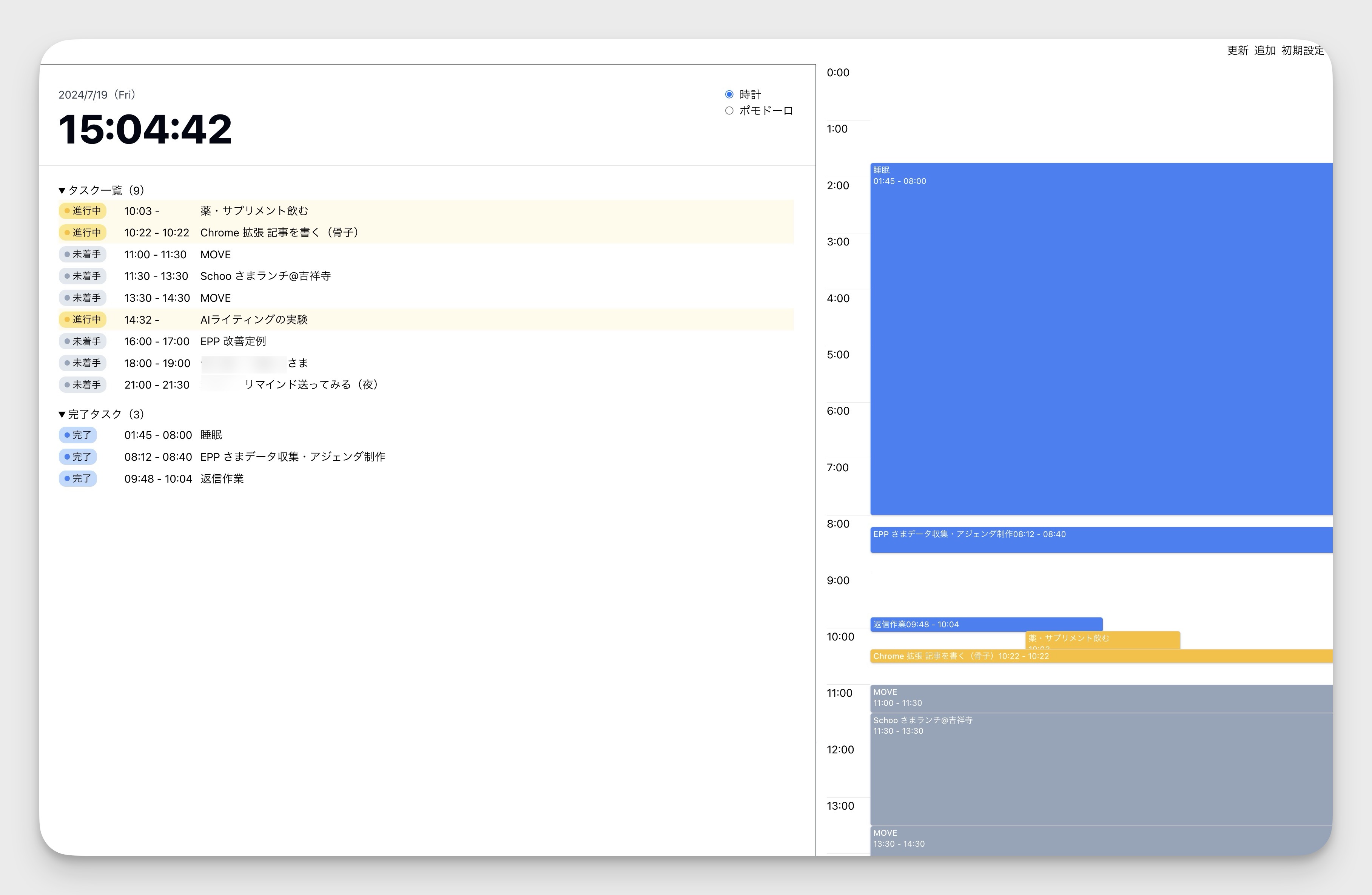Collapse the 完了タスク (3) section
1372x895 pixels.
pyautogui.click(x=102, y=414)
